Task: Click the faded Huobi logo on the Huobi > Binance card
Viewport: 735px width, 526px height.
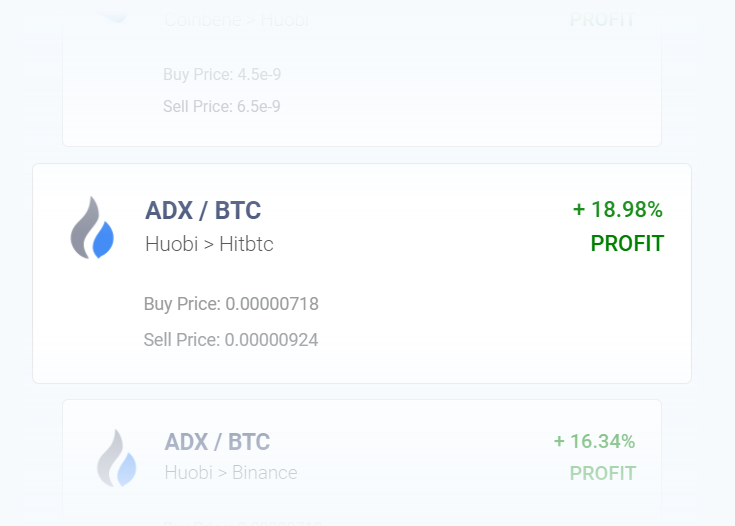Action: [x=117, y=458]
